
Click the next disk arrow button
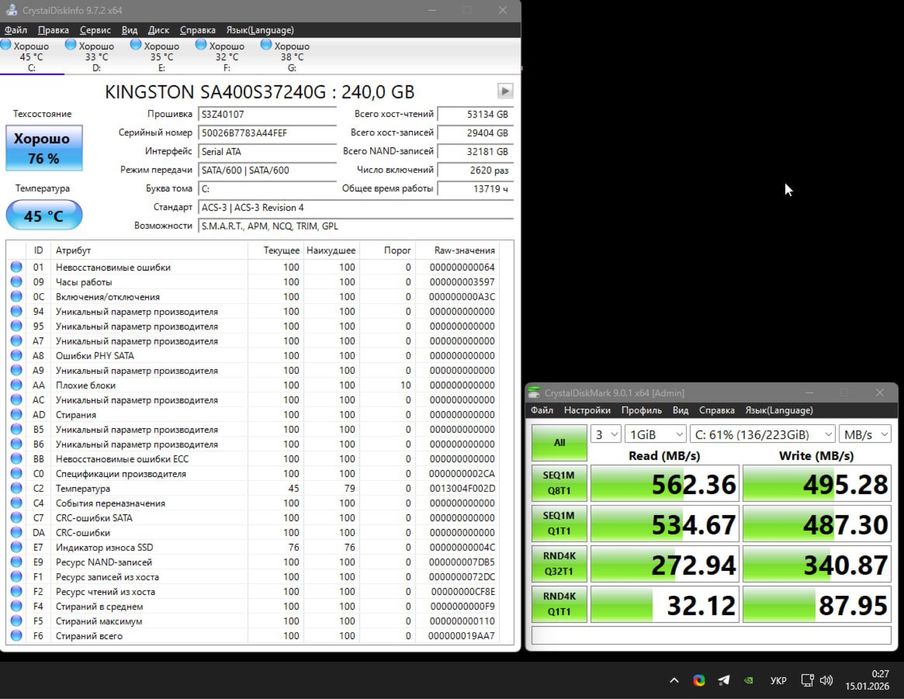[x=505, y=91]
